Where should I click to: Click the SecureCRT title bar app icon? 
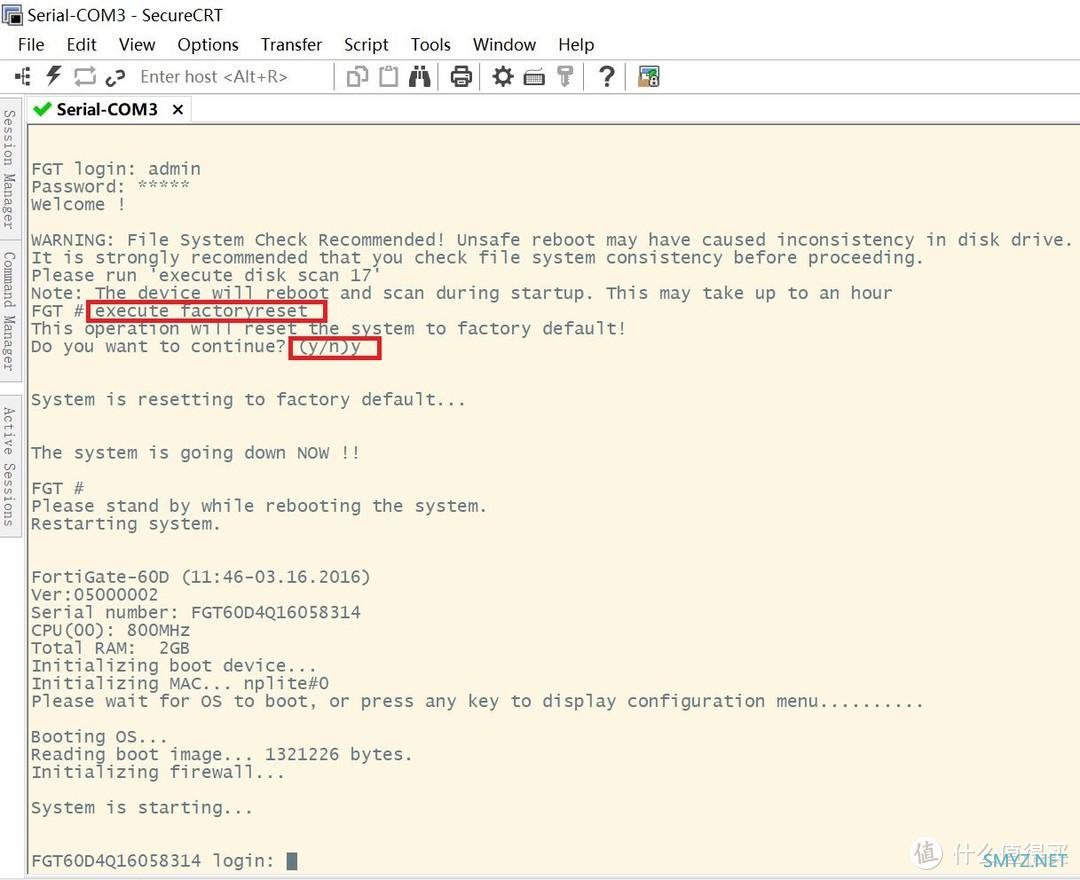(x=12, y=14)
